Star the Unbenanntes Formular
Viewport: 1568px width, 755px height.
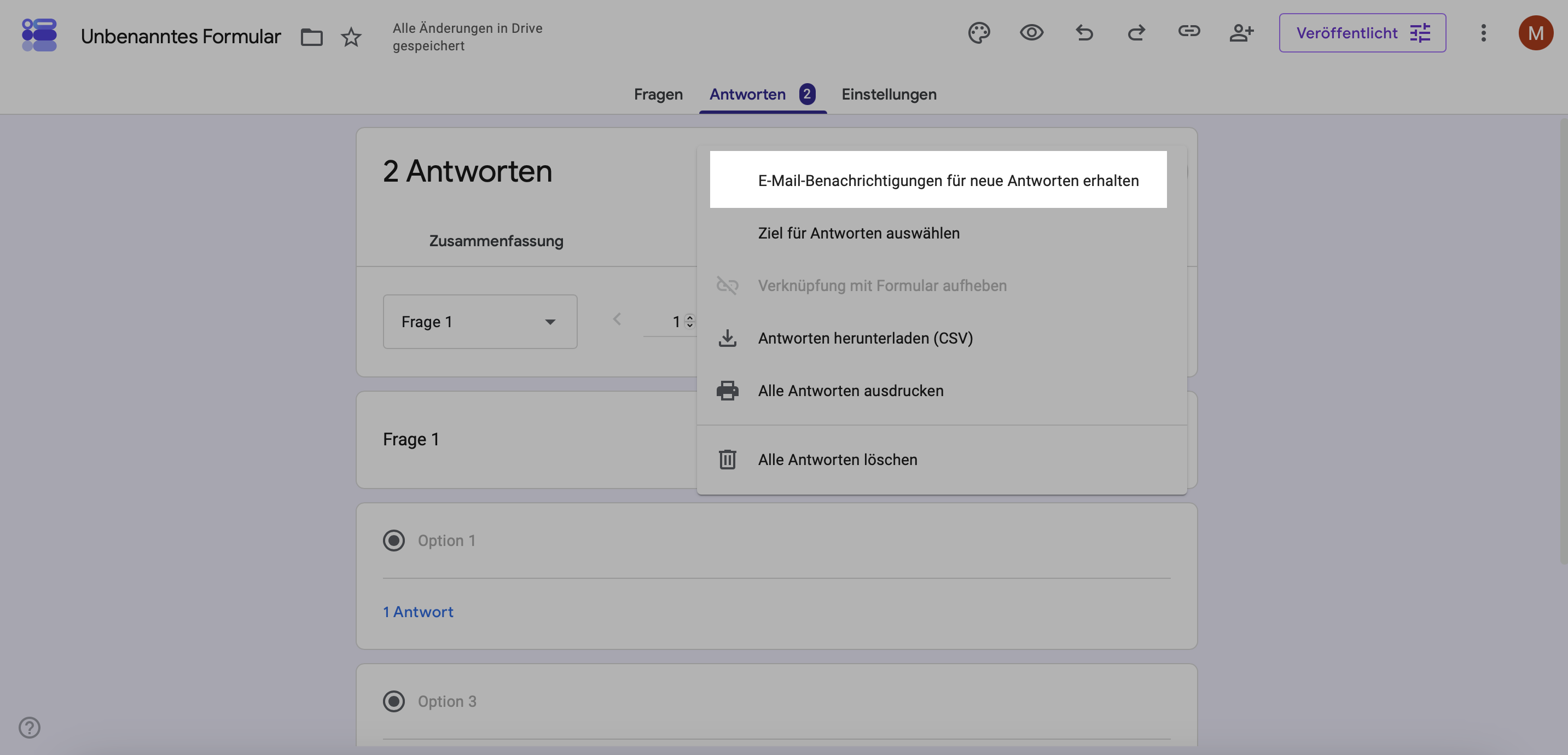pyautogui.click(x=351, y=37)
